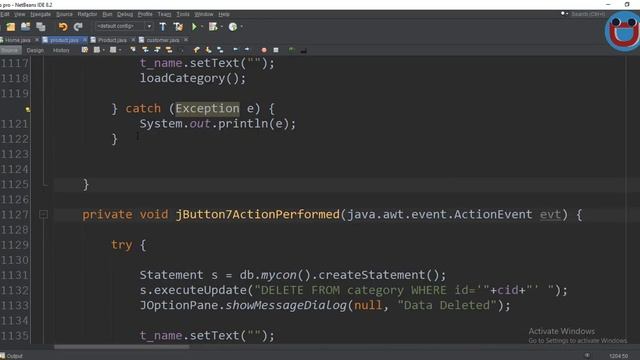Click the Save All icon in main toolbar
This screenshot has width=640, height=360.
point(40,27)
